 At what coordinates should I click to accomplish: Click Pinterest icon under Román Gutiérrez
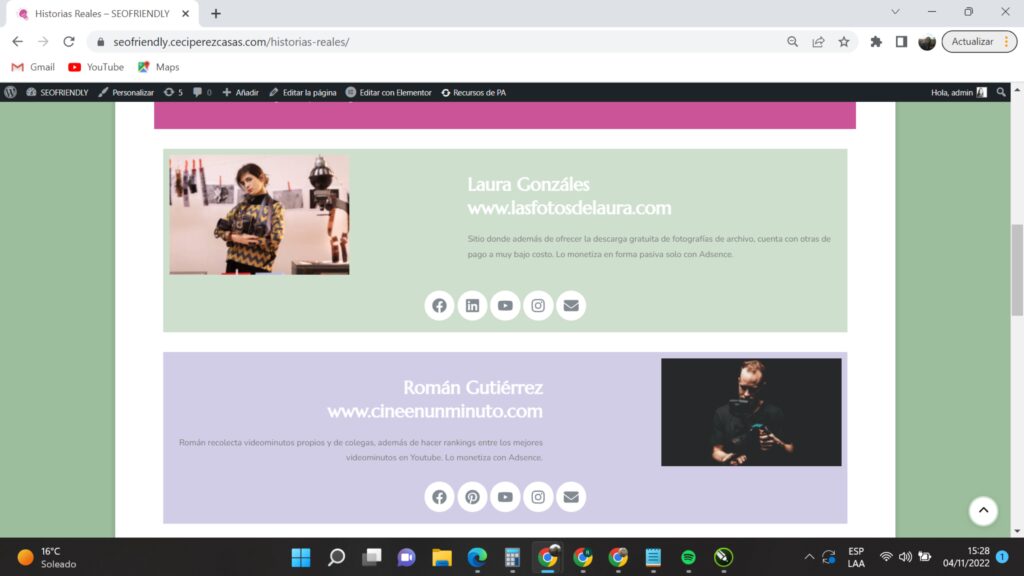472,497
